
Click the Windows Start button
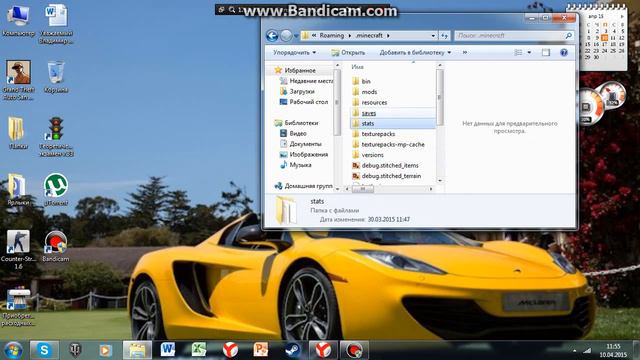pos(13,350)
